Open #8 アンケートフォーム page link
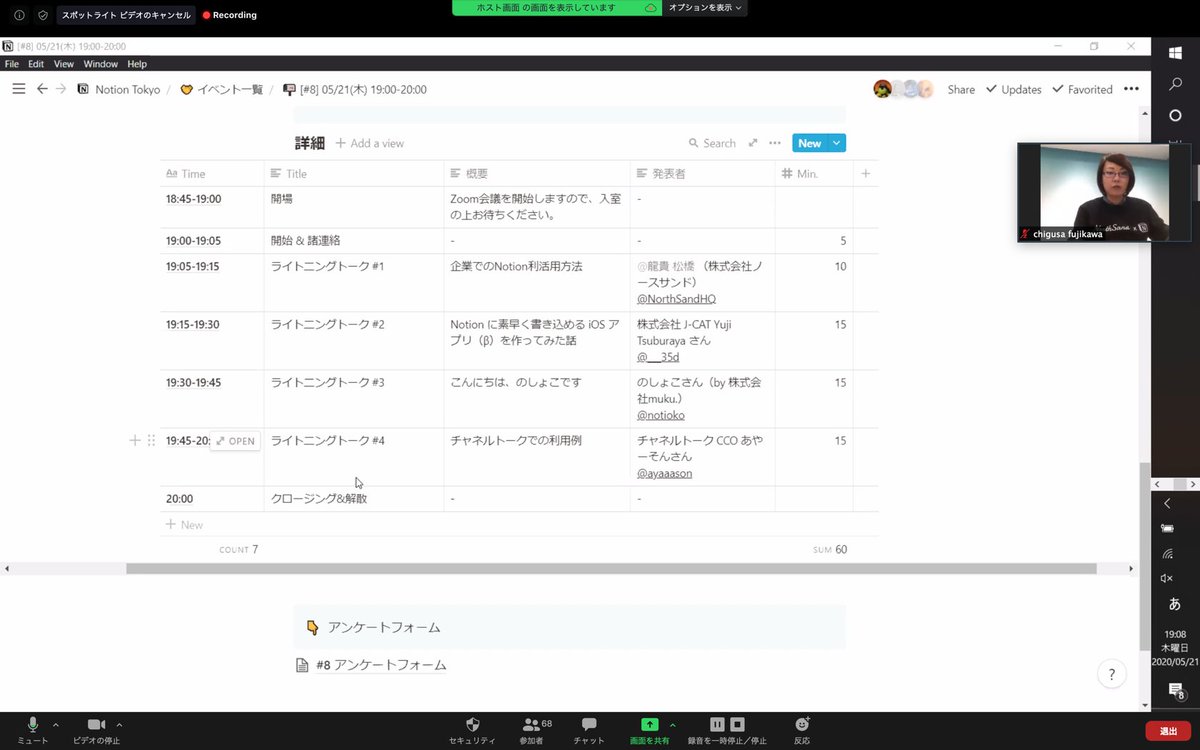This screenshot has width=1200, height=750. [371, 665]
